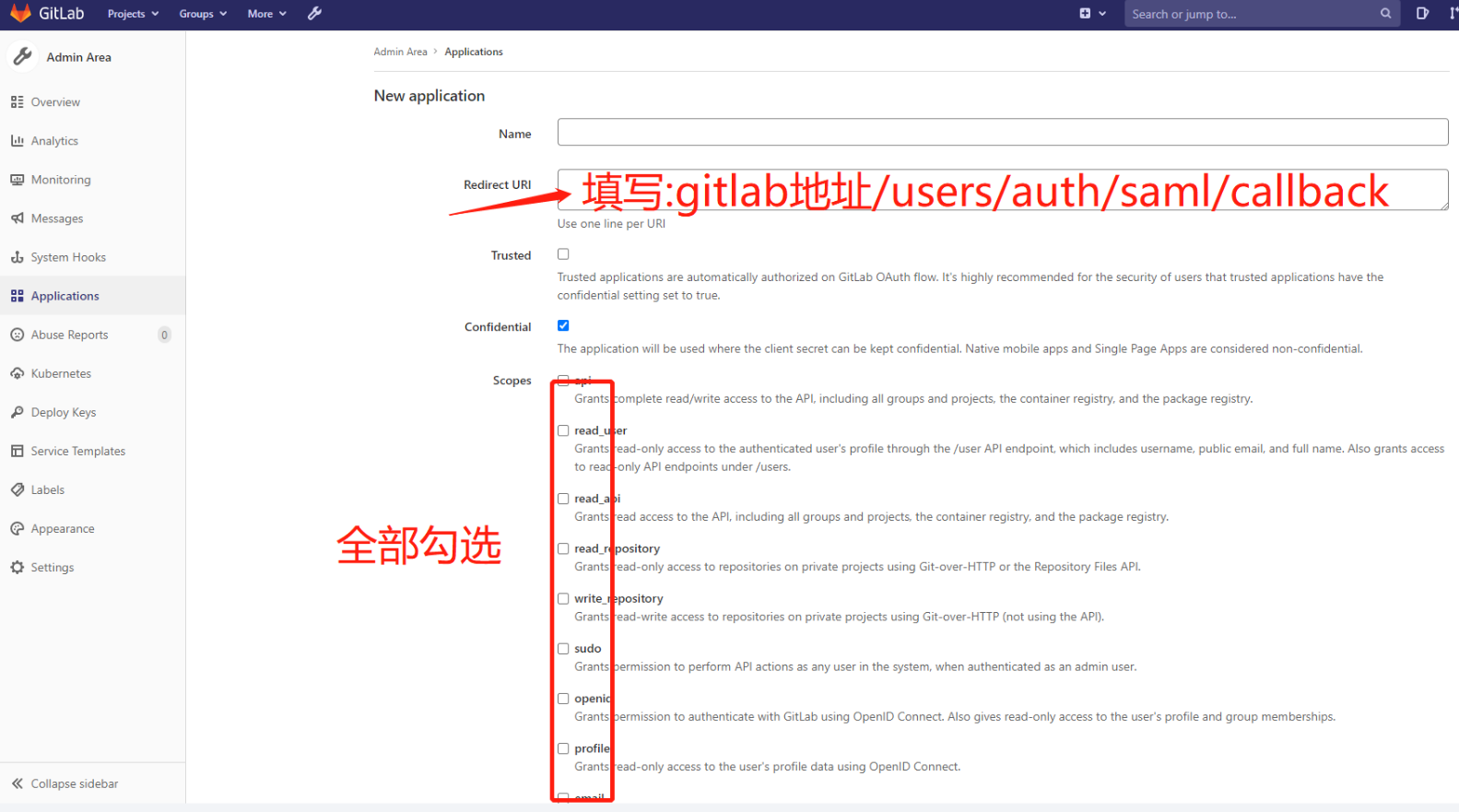Click the Admin Area breadcrumb link
Screen dimensions: 1459x812
tap(400, 52)
